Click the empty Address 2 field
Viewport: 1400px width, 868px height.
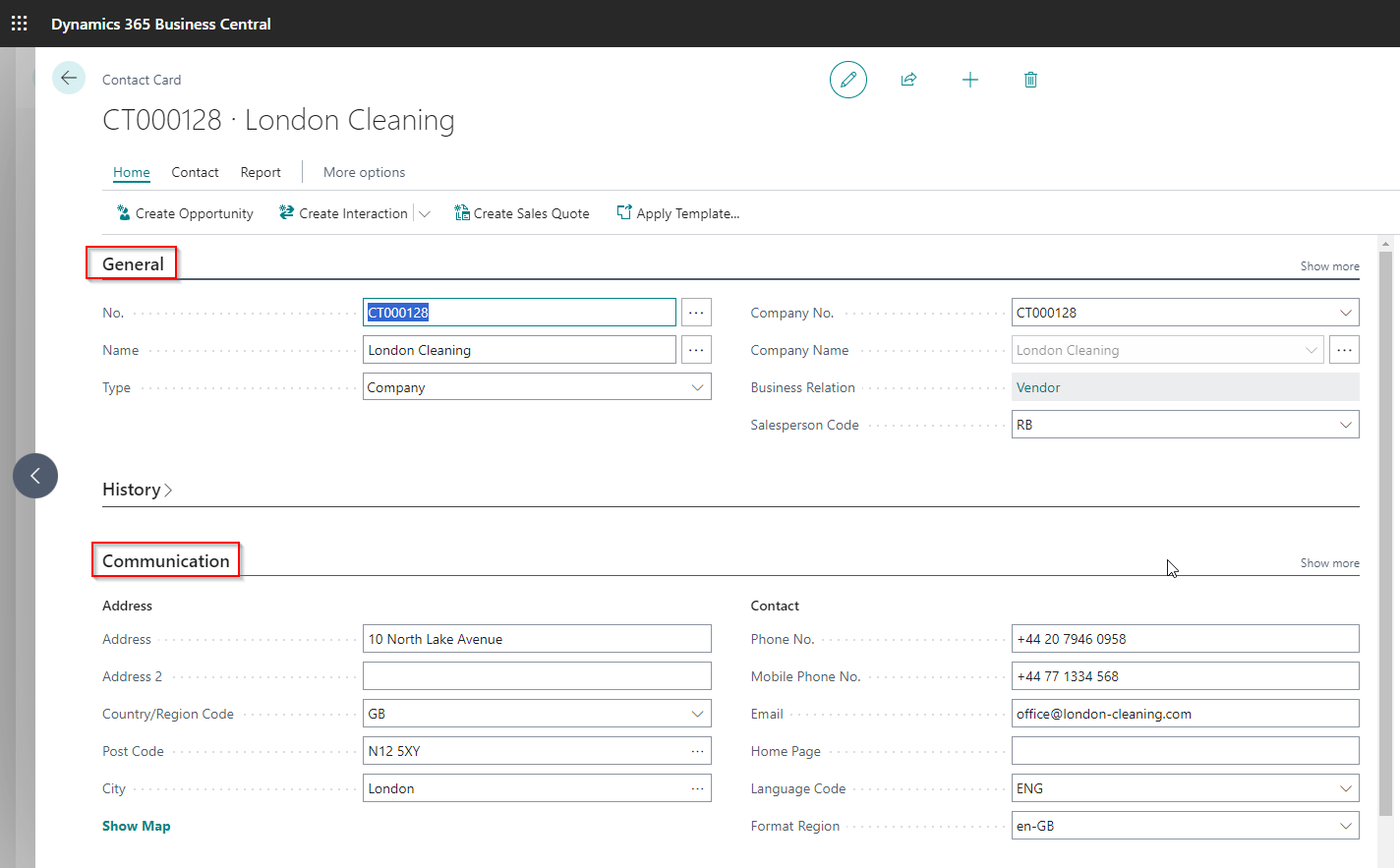[537, 676]
